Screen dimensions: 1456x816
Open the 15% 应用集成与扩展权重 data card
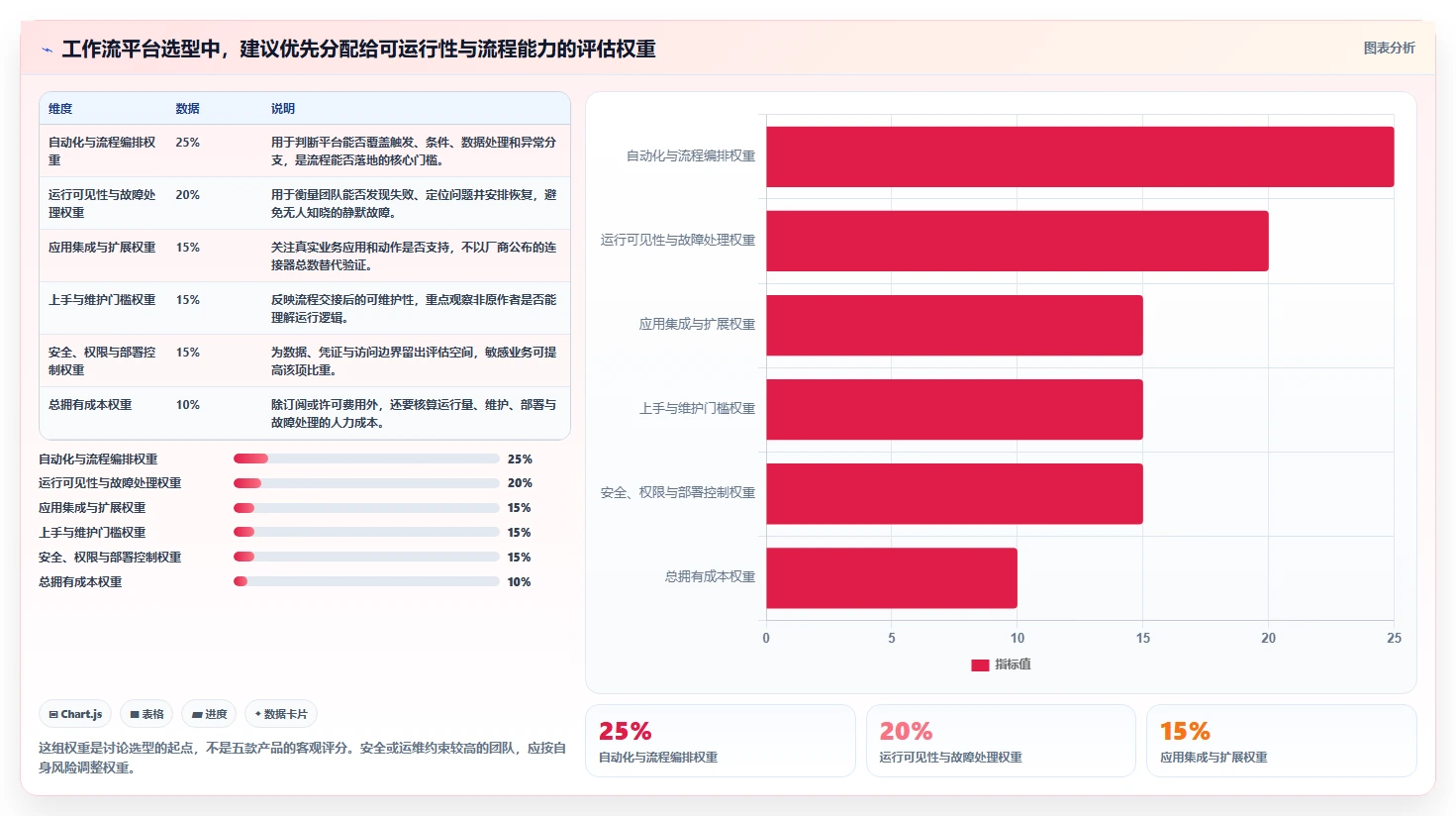tap(1282, 741)
